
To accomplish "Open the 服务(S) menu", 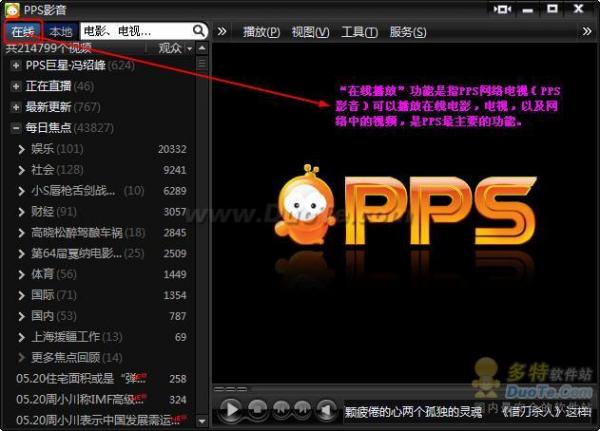I will [x=408, y=32].
